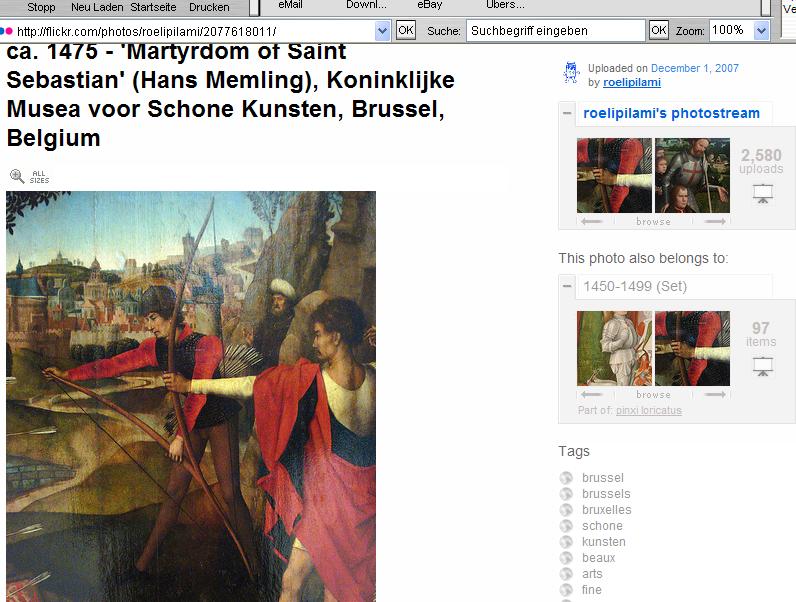Start the photostream slideshow icon
Screen dimensions: 796x602
coord(762,194)
